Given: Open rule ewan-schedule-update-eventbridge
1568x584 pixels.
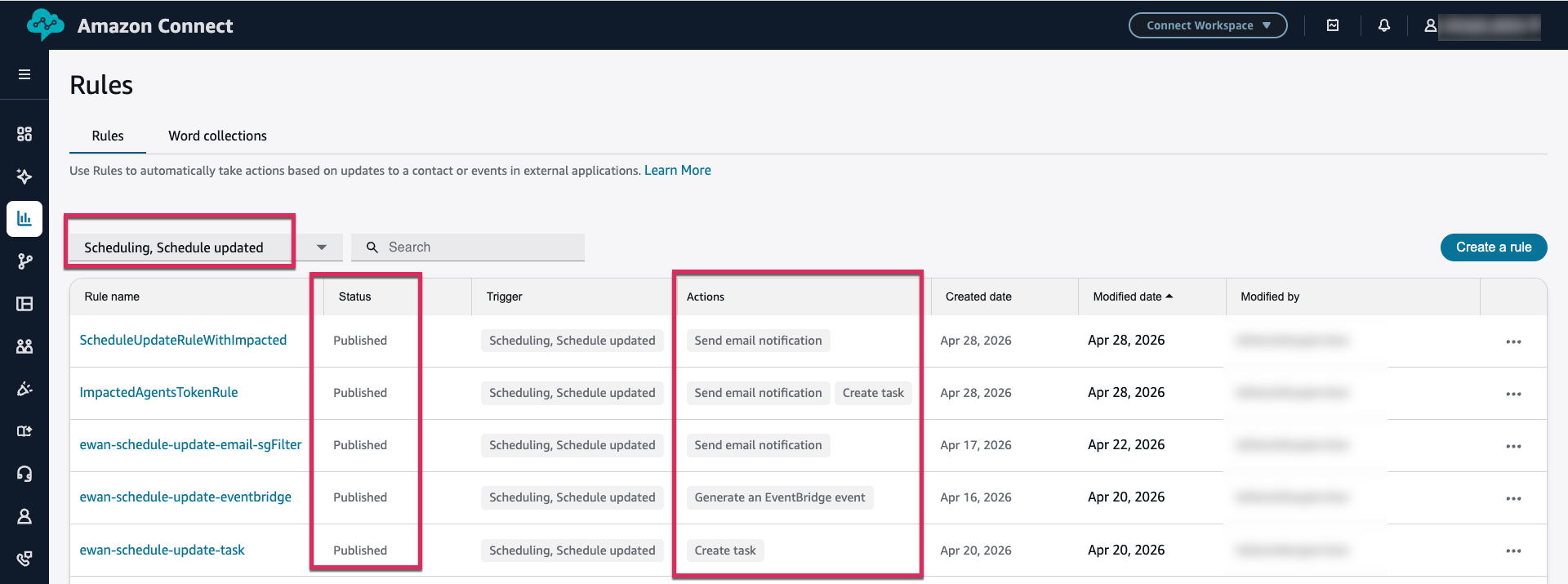Looking at the screenshot, I should pos(185,497).
